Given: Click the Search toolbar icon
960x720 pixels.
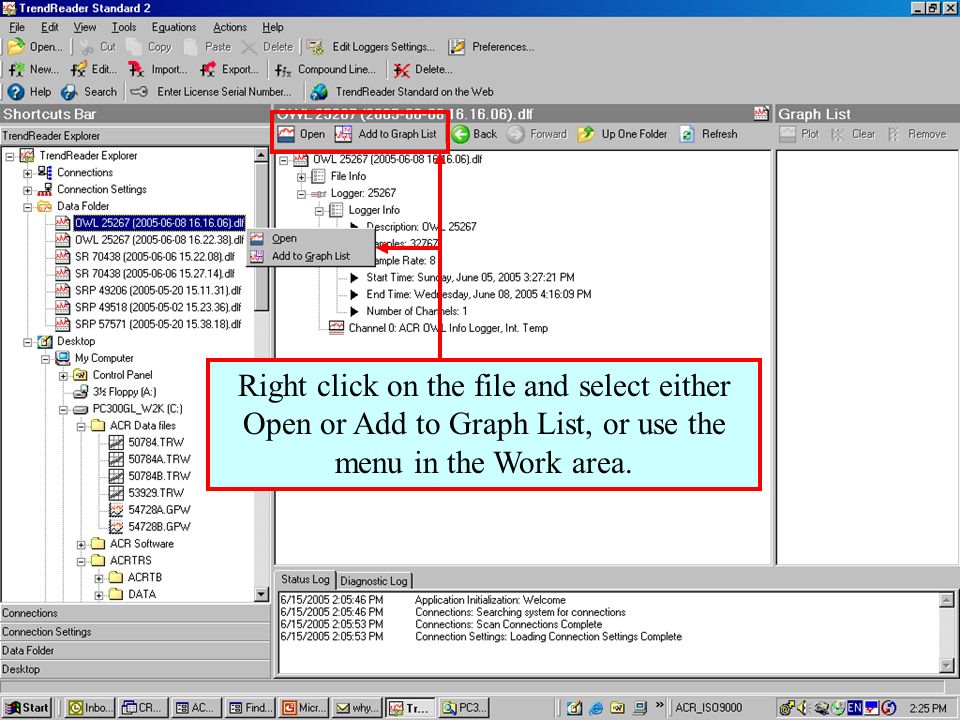Looking at the screenshot, I should [x=69, y=92].
